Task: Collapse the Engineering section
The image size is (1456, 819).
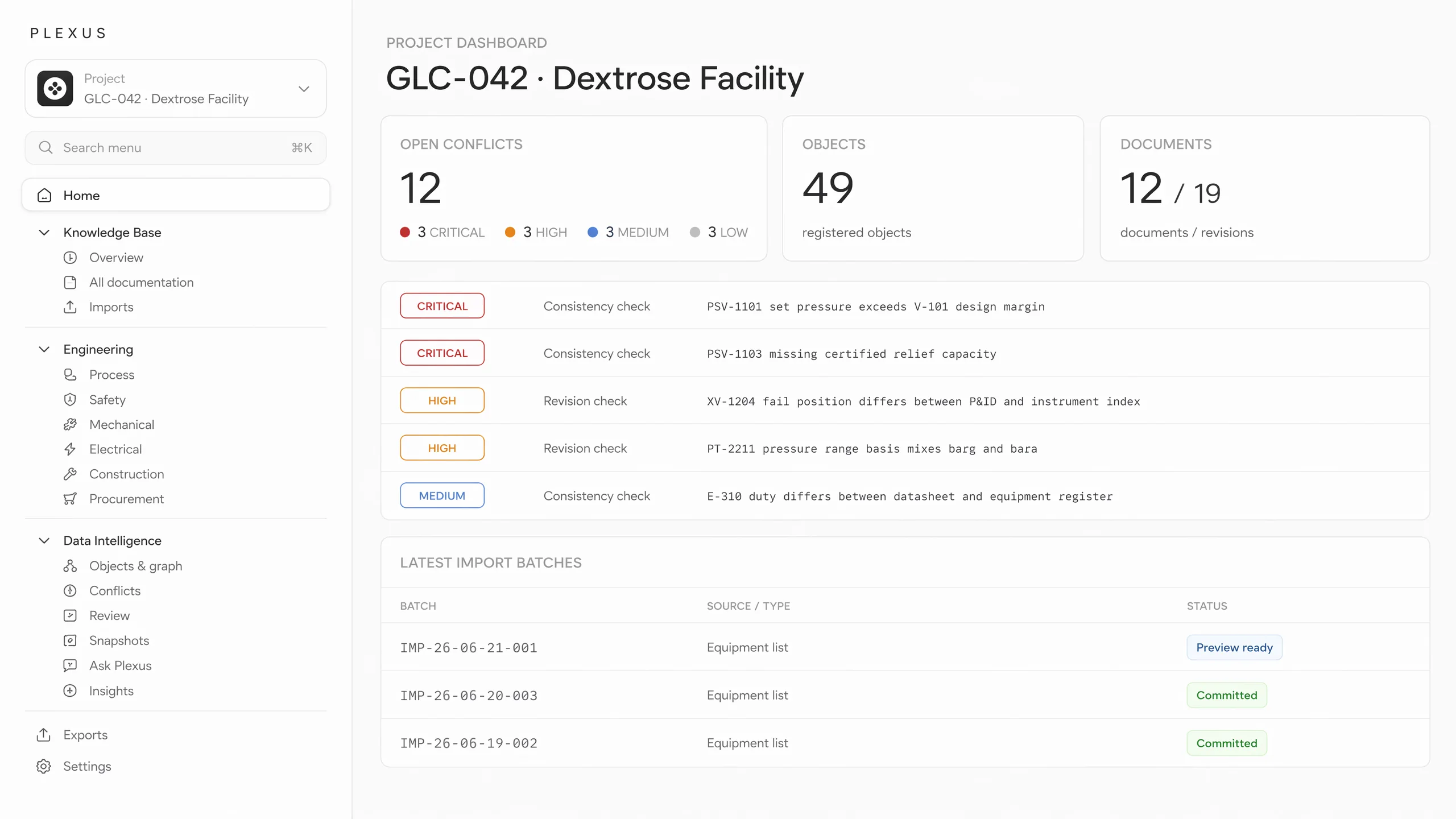Action: [44, 349]
